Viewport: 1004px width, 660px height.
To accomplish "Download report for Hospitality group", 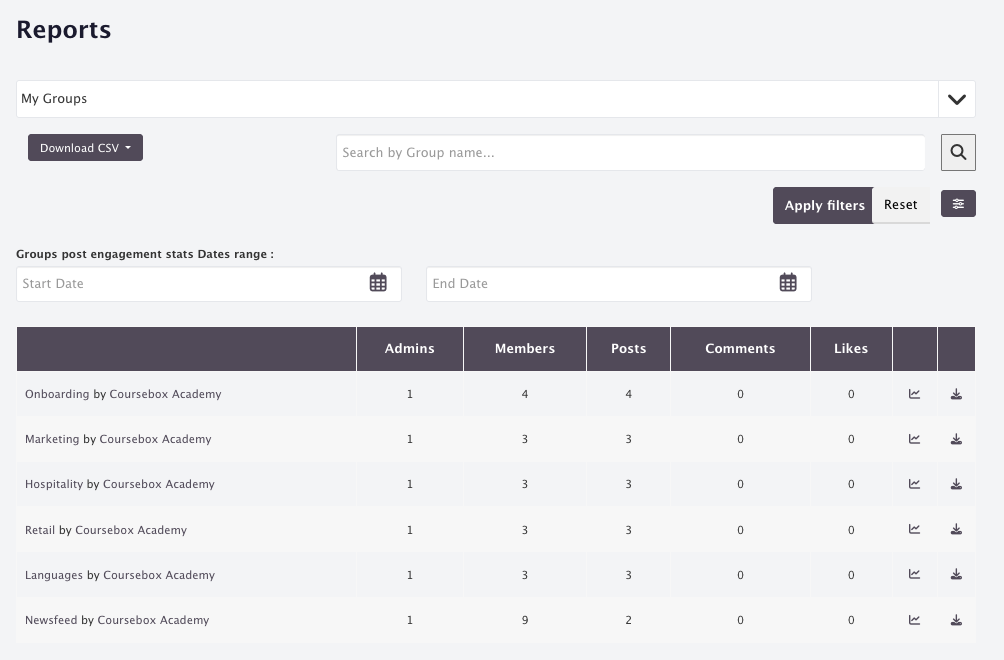I will (956, 484).
